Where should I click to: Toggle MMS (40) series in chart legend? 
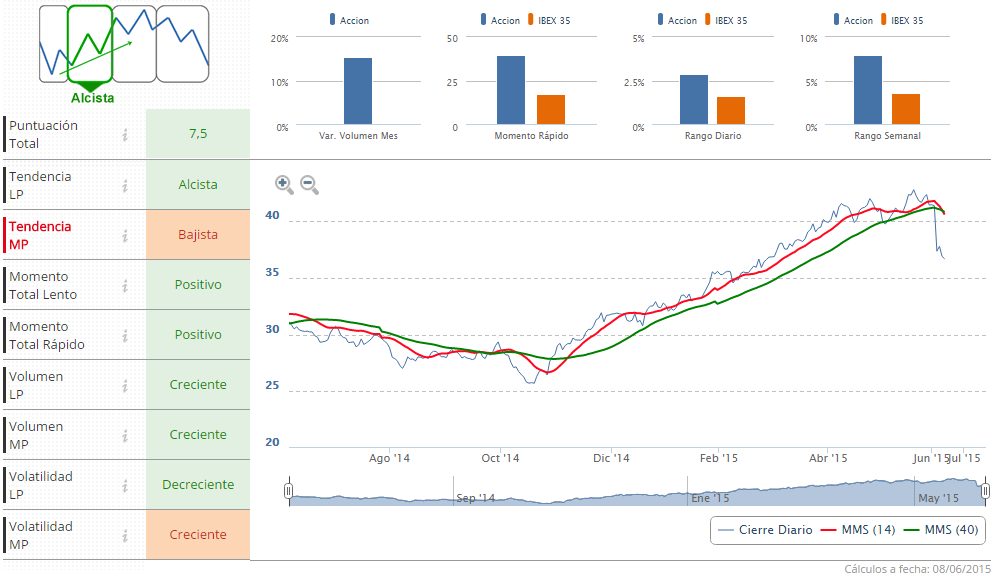(941, 530)
